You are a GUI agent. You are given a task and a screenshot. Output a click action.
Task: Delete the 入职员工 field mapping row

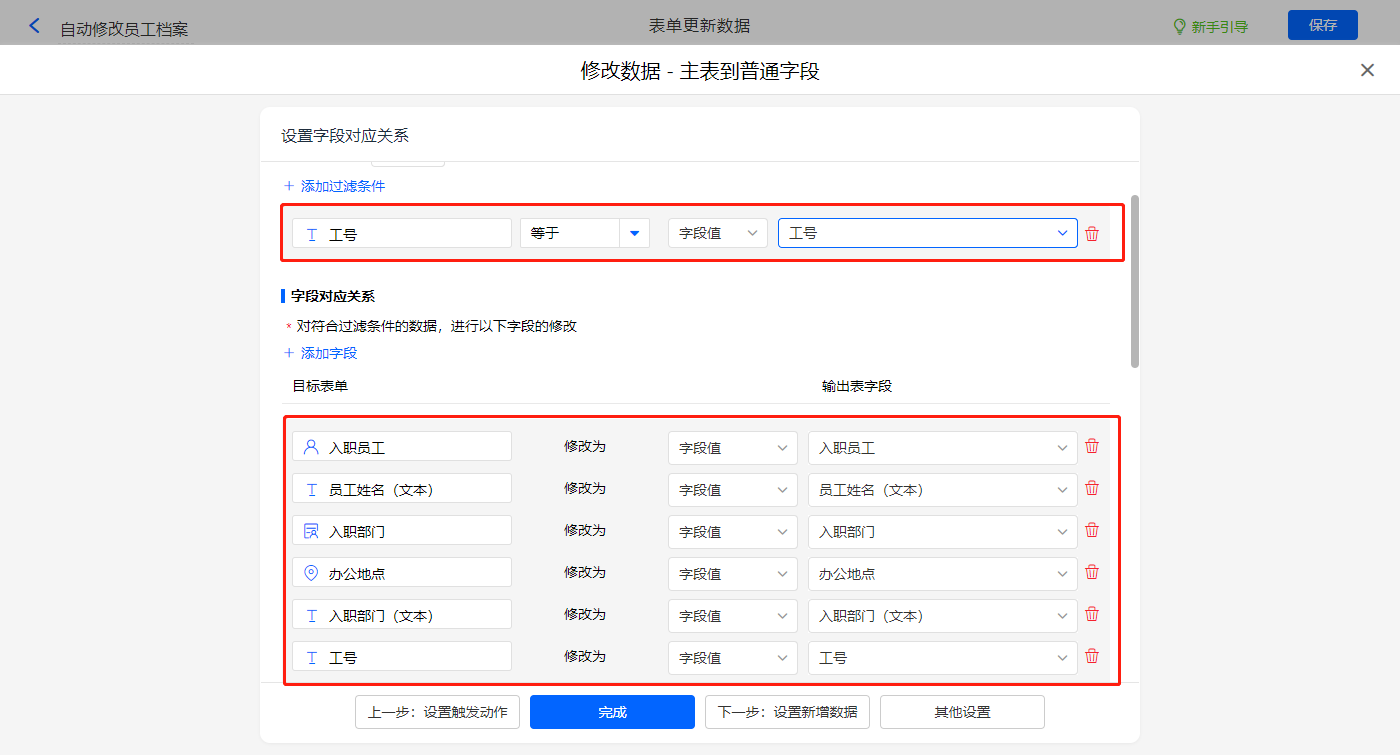click(1092, 447)
